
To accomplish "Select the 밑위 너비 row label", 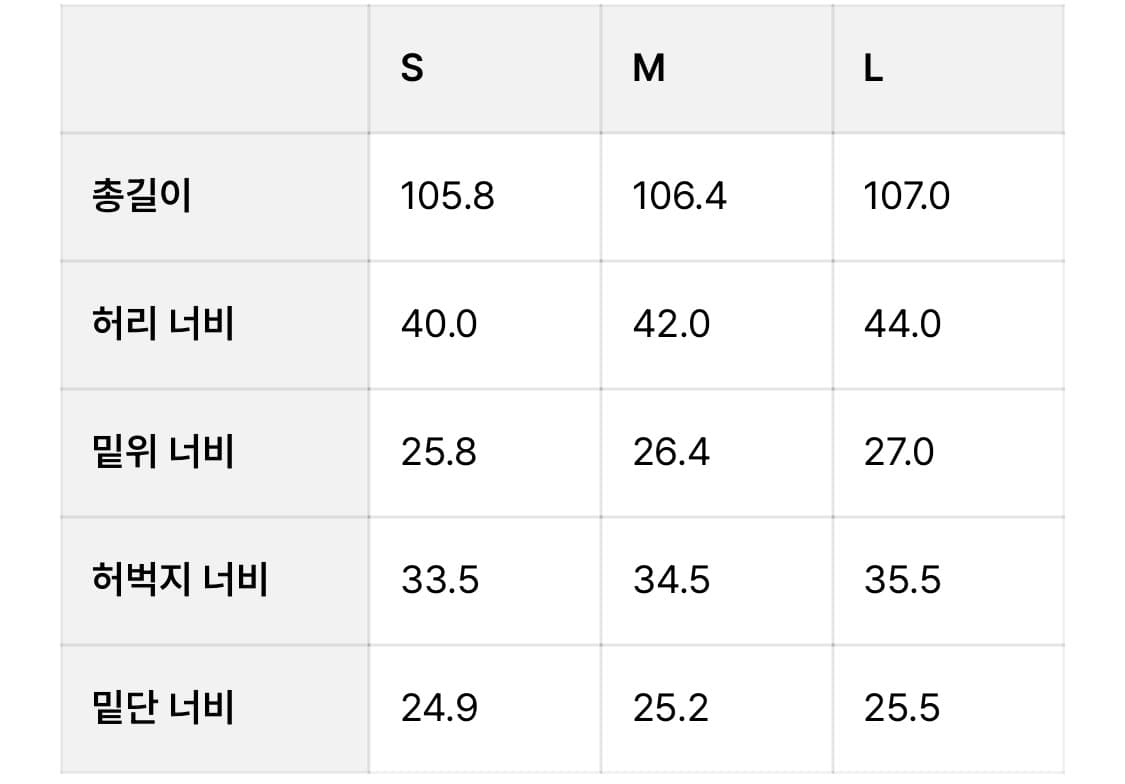I will point(163,452).
